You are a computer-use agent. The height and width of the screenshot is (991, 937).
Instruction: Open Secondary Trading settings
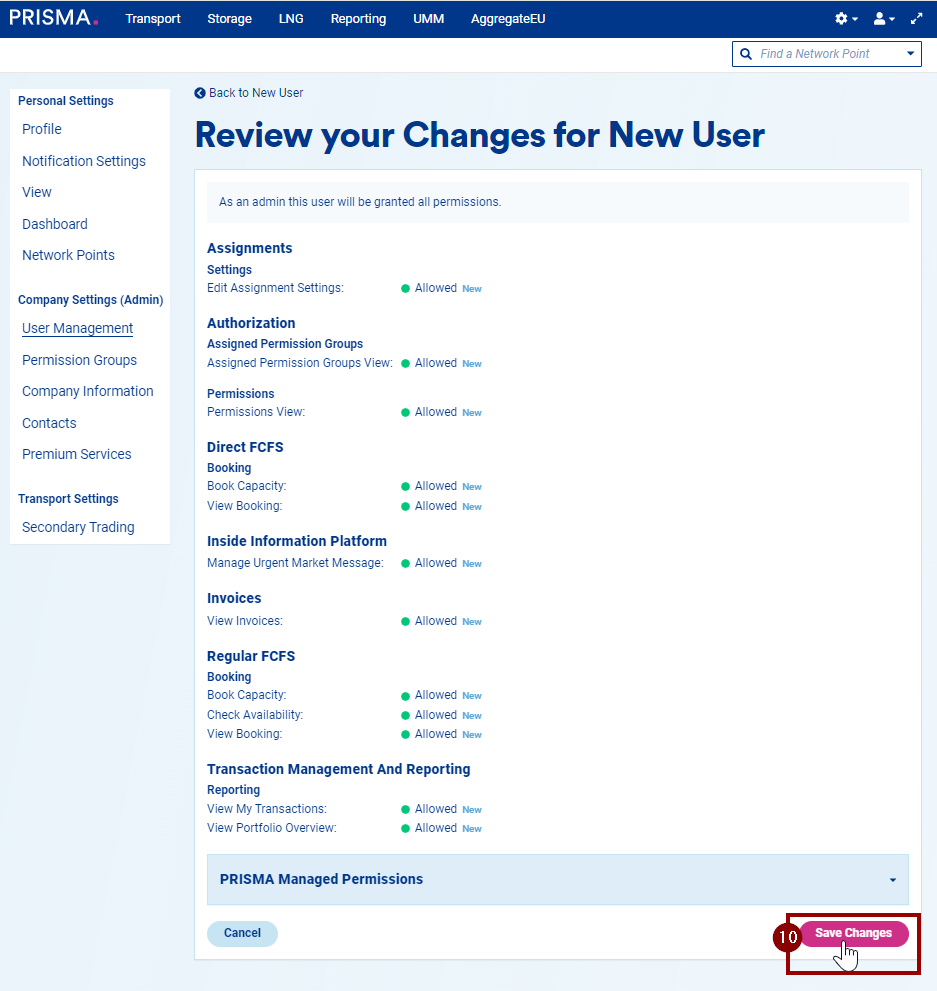coord(78,527)
